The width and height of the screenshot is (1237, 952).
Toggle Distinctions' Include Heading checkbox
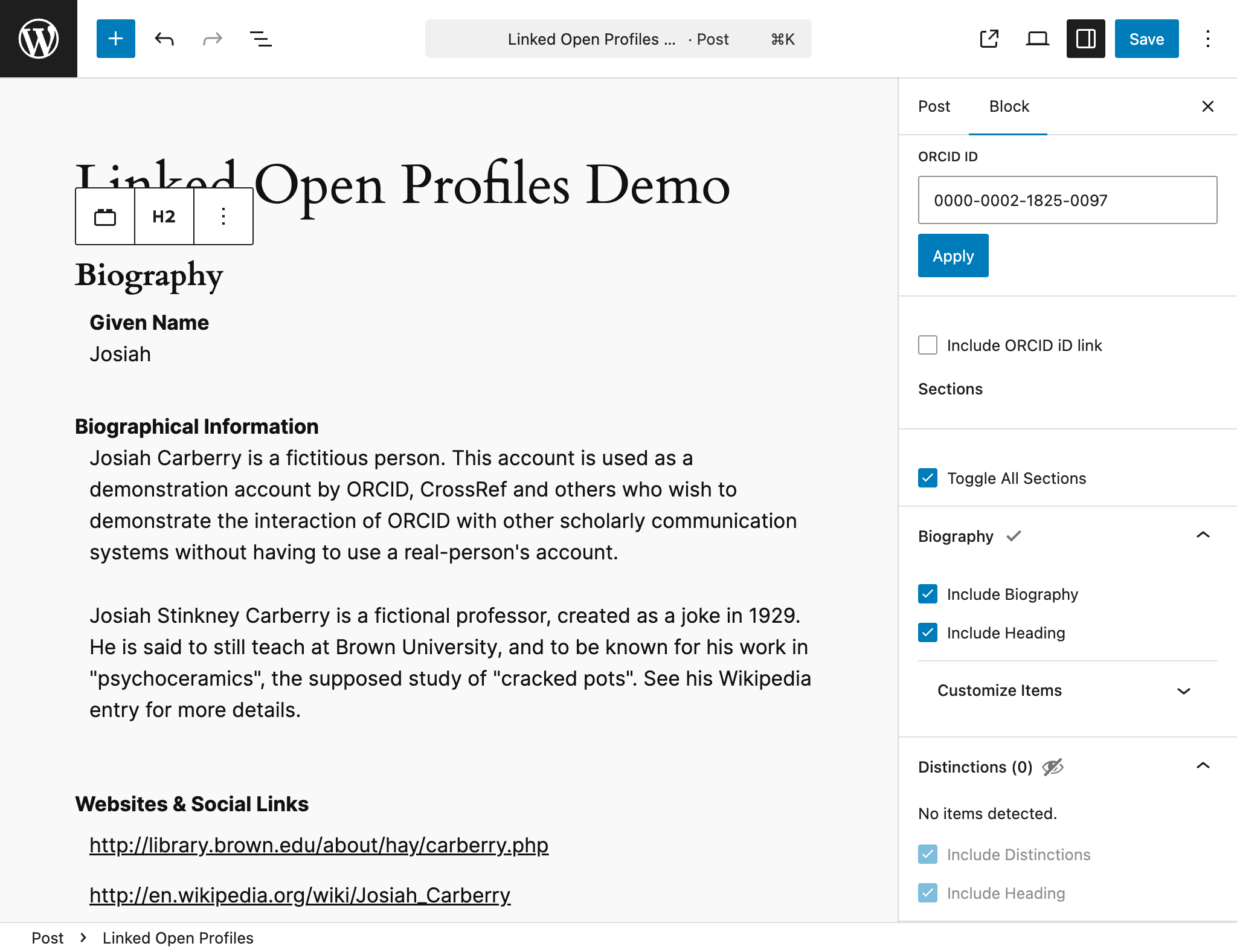[928, 893]
